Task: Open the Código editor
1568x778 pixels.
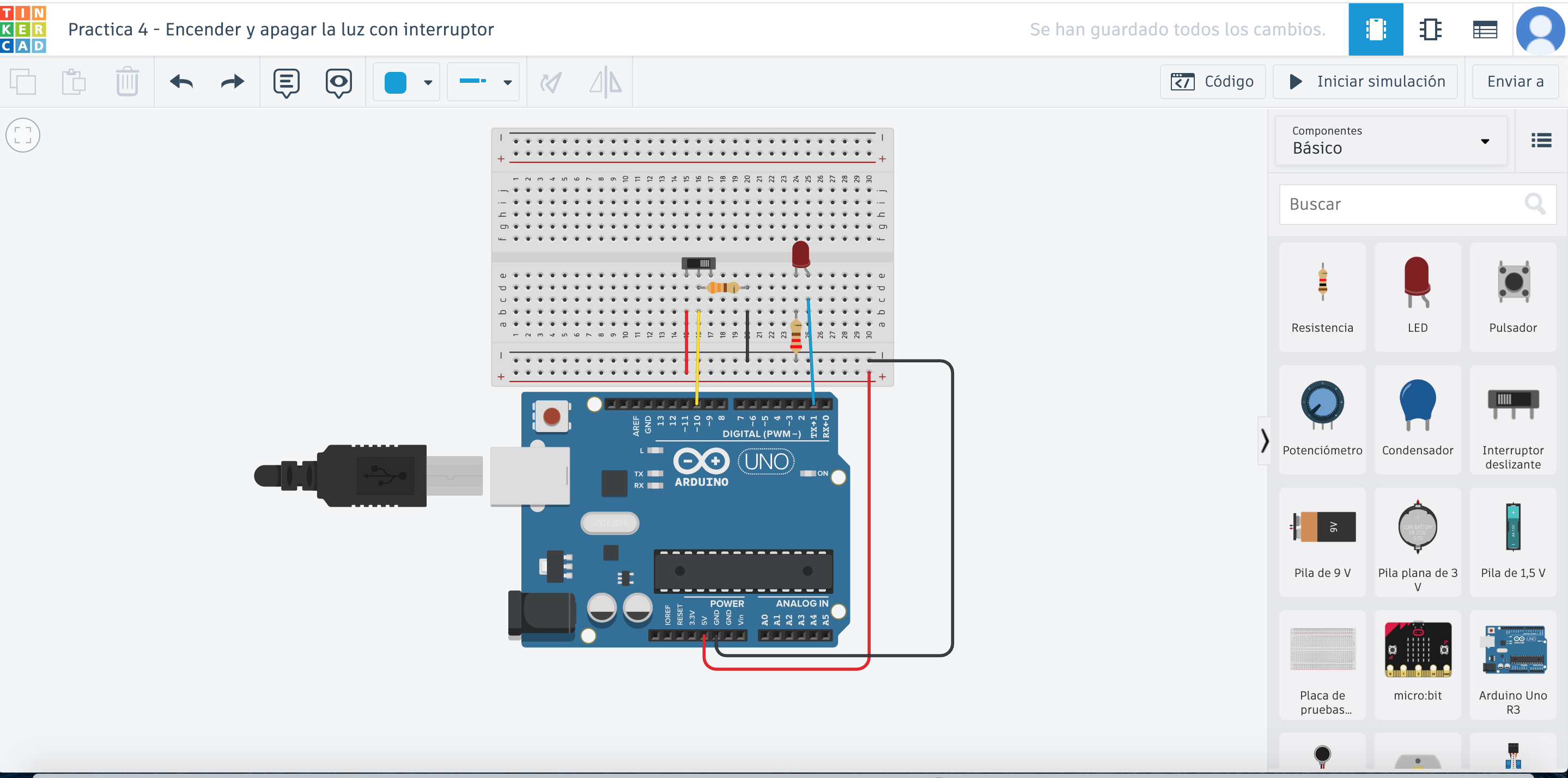Action: coord(1213,82)
